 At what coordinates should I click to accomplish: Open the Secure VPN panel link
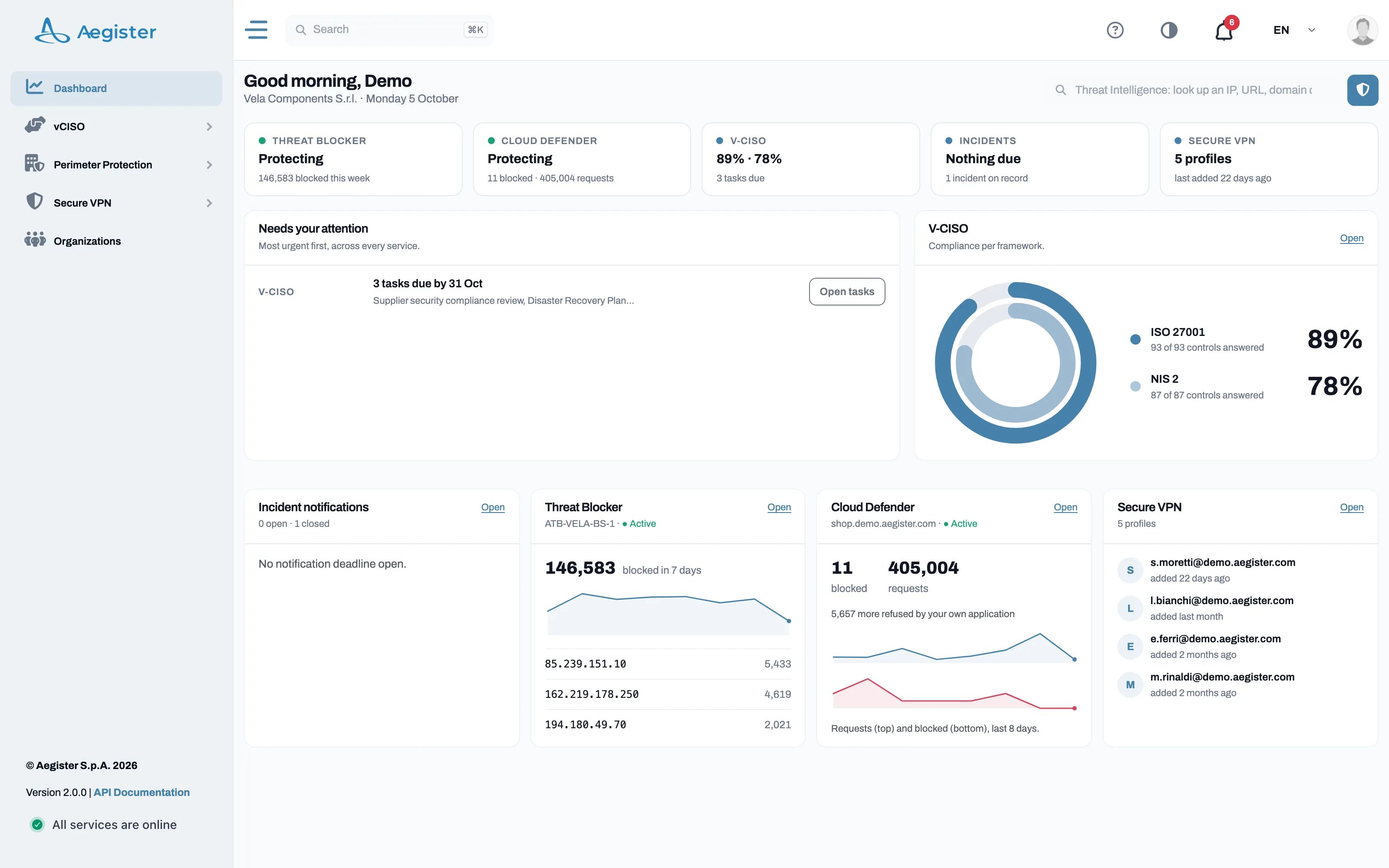point(1351,507)
